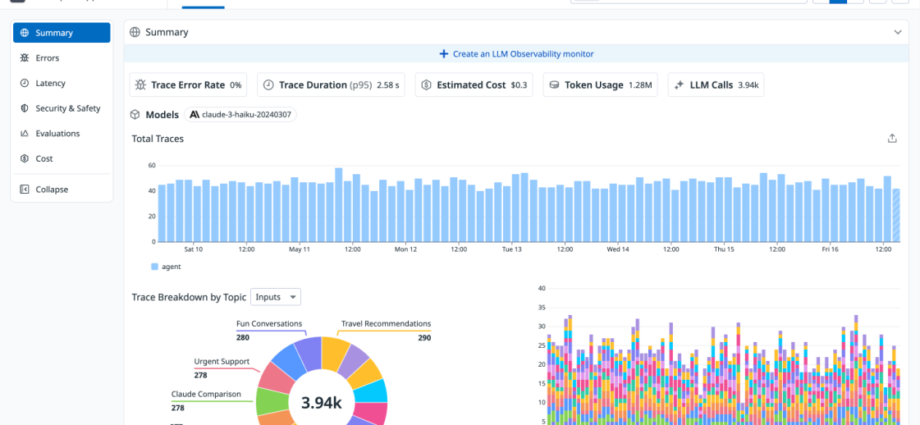920x425 pixels.
Task: Click the dollar icon on Estimated Cost card
Action: click(x=426, y=85)
